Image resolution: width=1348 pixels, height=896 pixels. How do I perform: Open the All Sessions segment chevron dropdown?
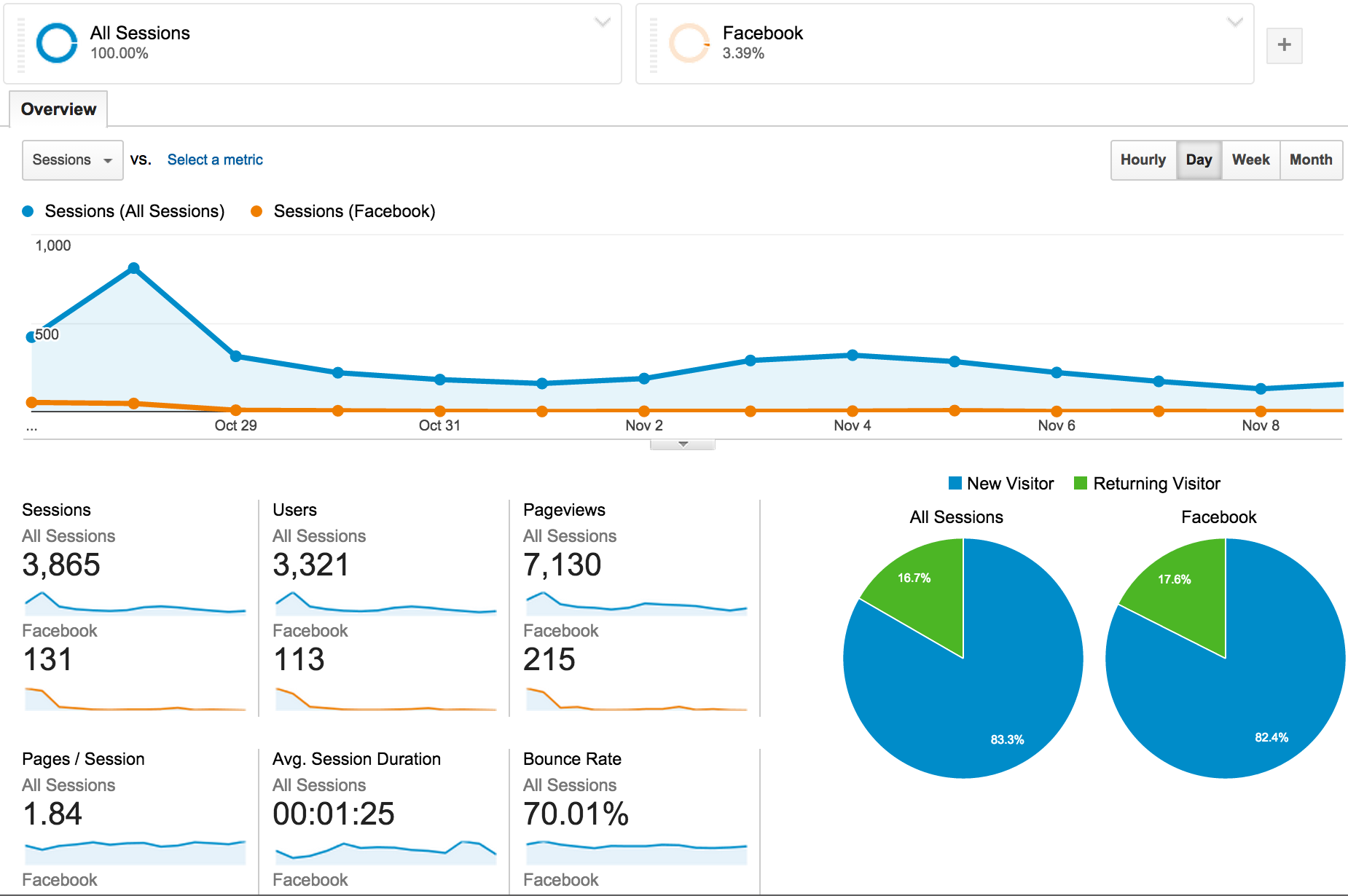pyautogui.click(x=602, y=23)
